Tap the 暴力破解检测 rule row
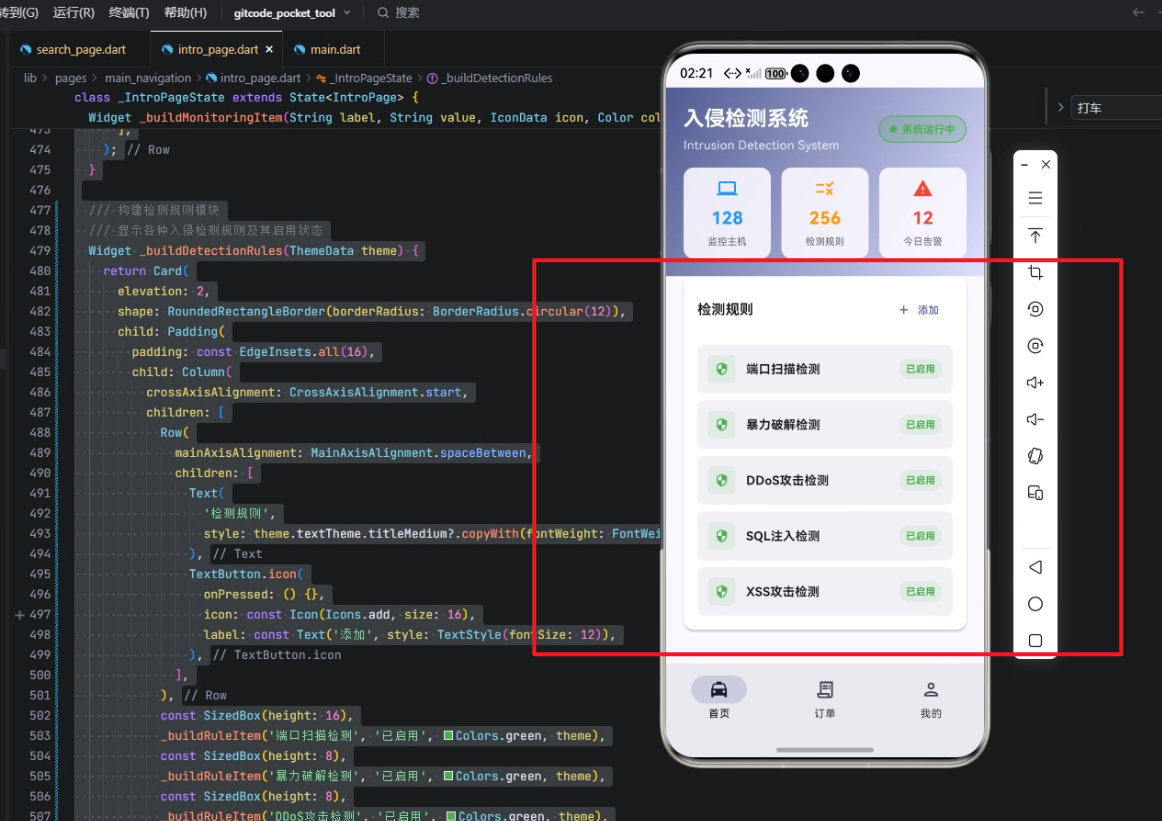1162x821 pixels. point(825,425)
